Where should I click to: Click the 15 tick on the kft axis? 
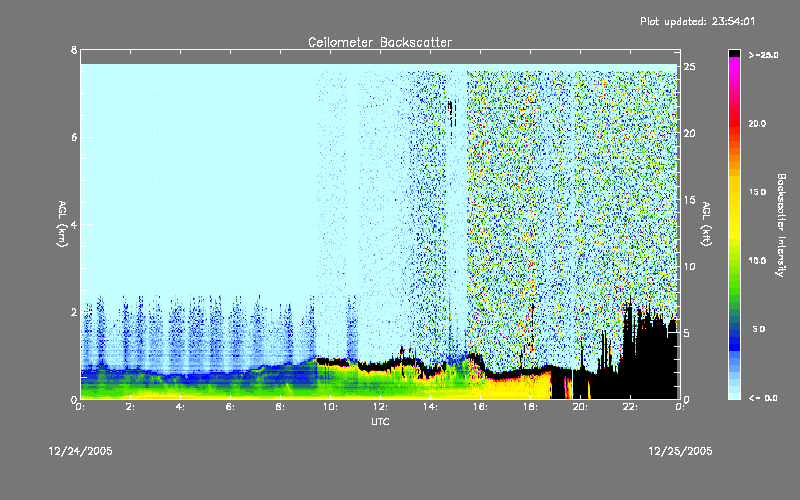click(689, 199)
